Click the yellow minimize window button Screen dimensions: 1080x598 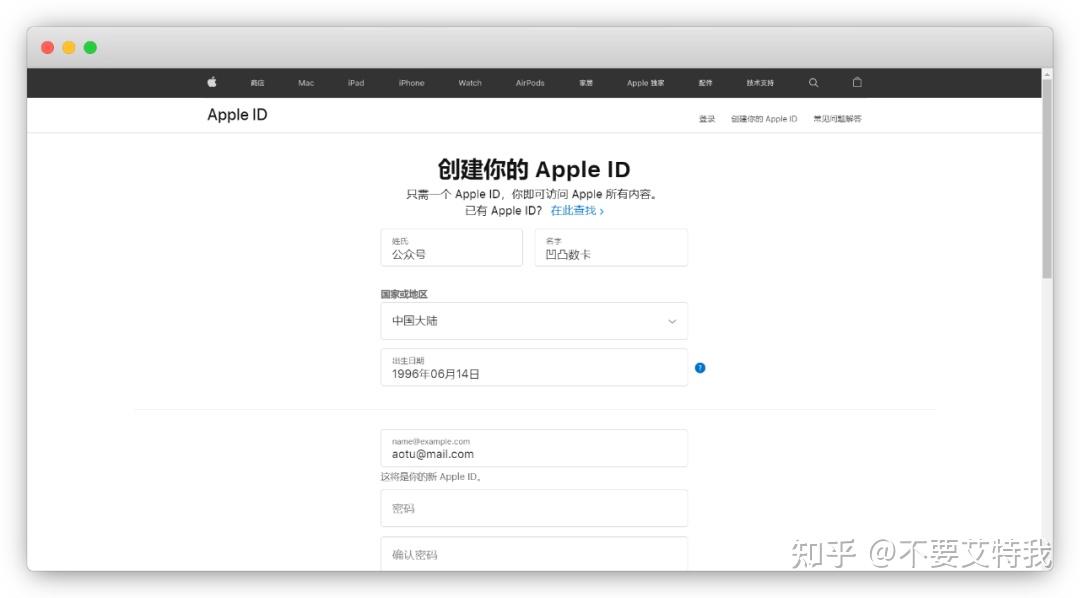(69, 48)
